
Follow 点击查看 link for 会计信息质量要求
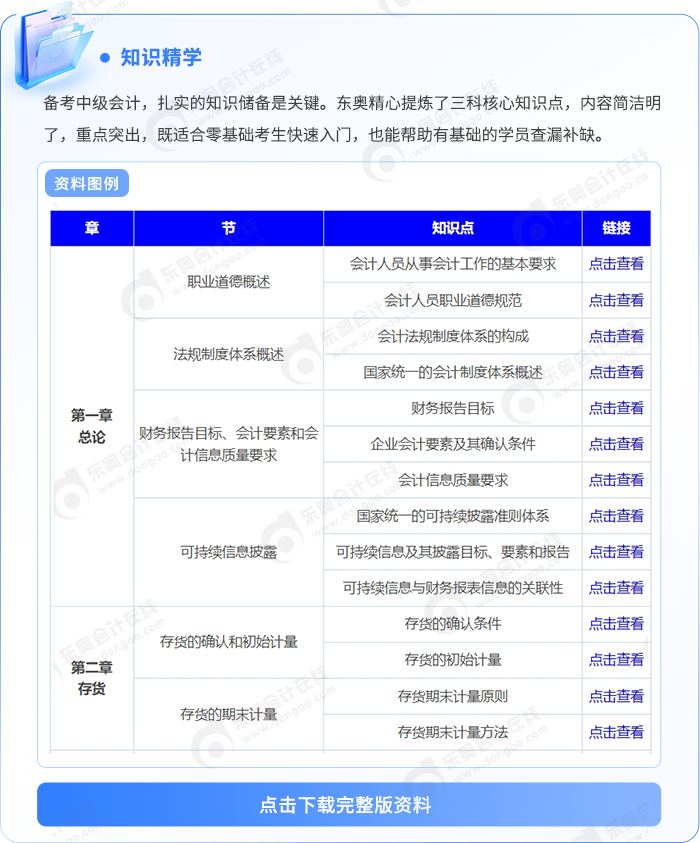click(x=616, y=480)
